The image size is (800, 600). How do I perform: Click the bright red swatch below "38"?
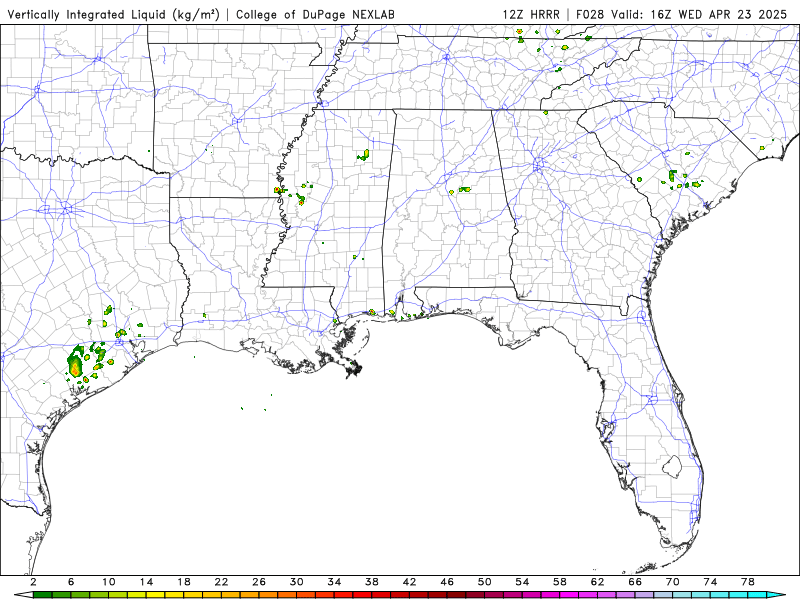[x=381, y=595]
